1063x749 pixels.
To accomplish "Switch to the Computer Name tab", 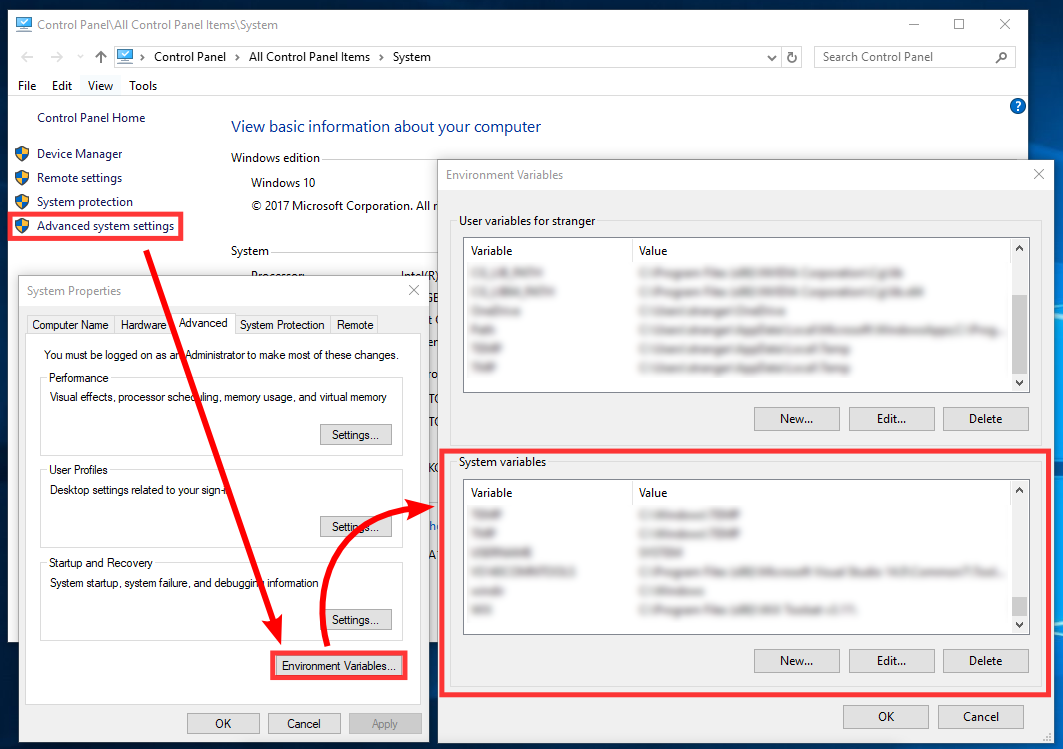I will pos(71,325).
